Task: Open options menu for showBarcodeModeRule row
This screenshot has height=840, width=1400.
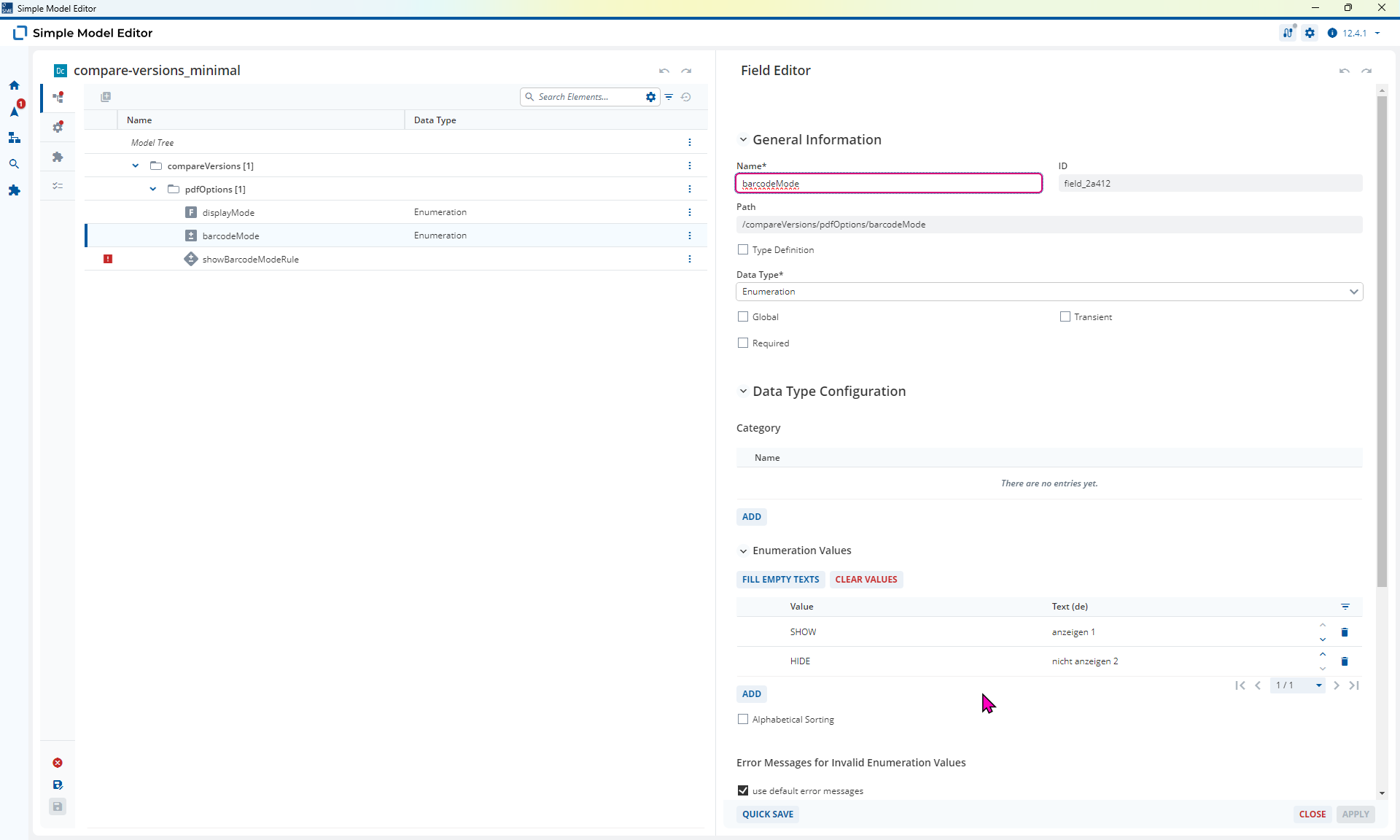Action: [690, 259]
